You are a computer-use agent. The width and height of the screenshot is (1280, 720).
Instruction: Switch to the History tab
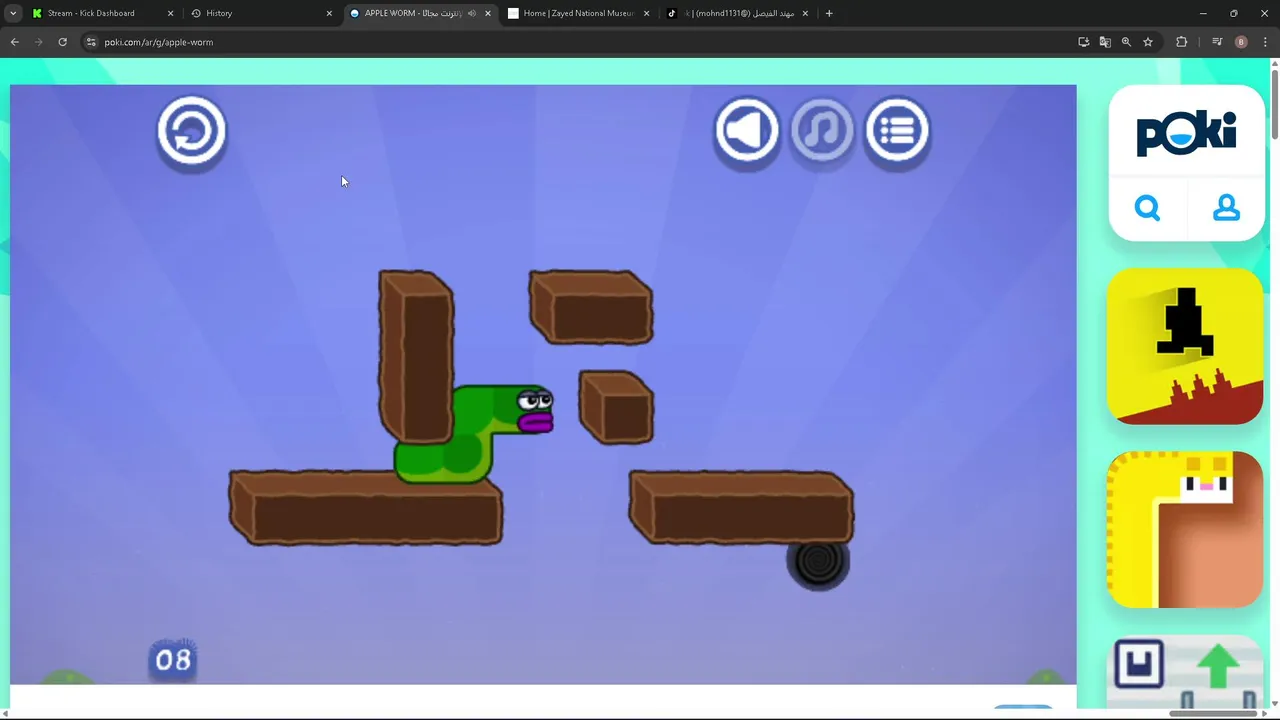click(262, 13)
